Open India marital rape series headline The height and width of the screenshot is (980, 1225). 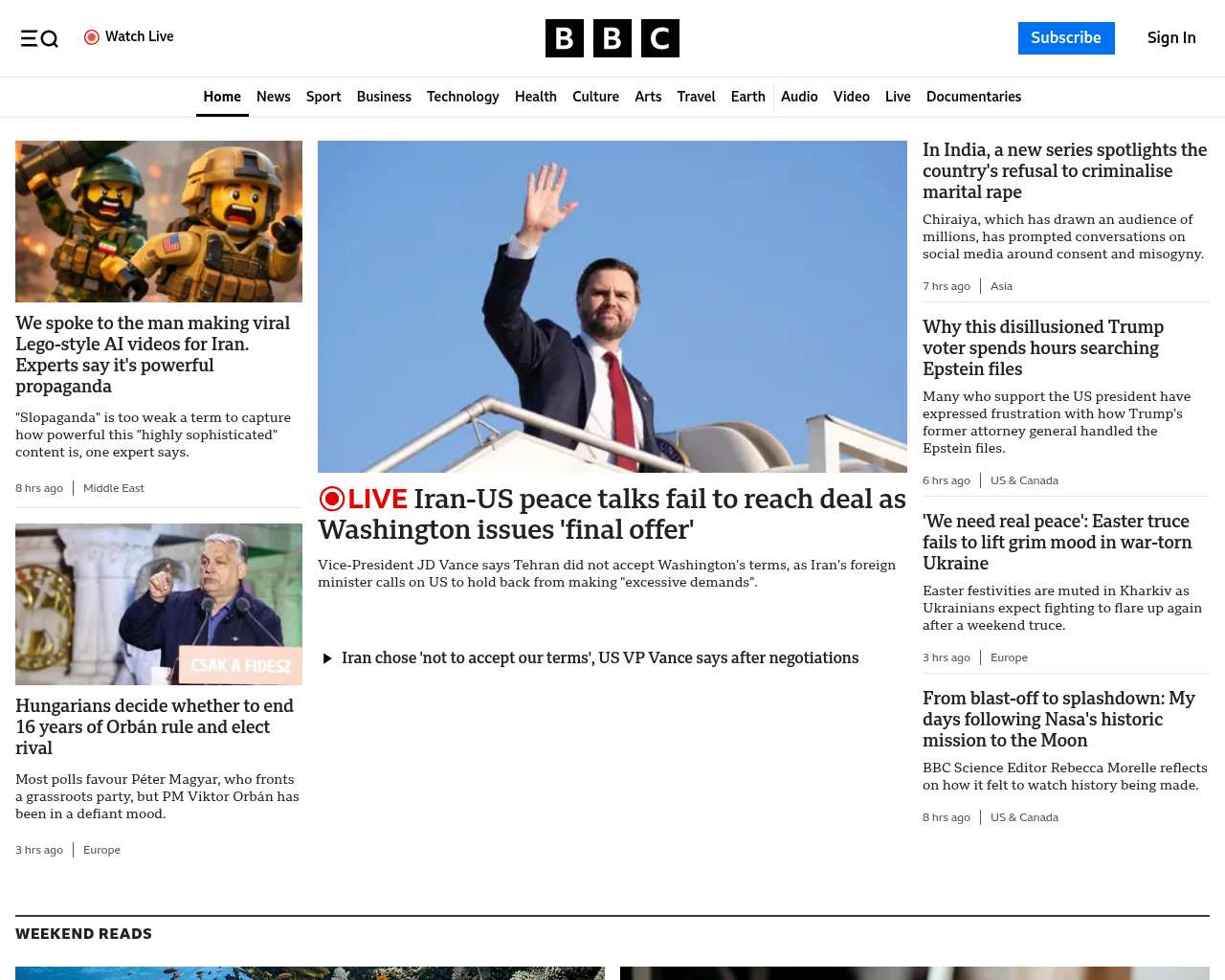tap(1065, 171)
